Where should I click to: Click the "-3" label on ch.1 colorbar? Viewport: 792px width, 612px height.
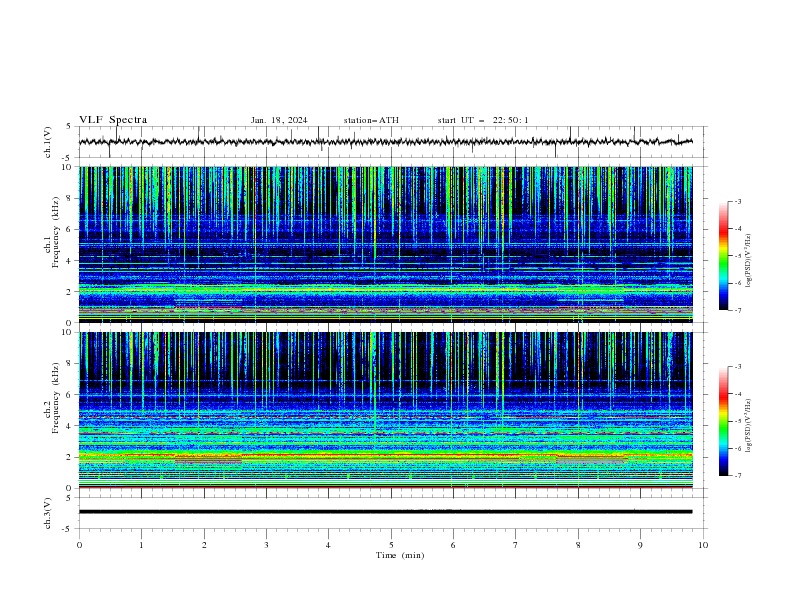pos(737,202)
